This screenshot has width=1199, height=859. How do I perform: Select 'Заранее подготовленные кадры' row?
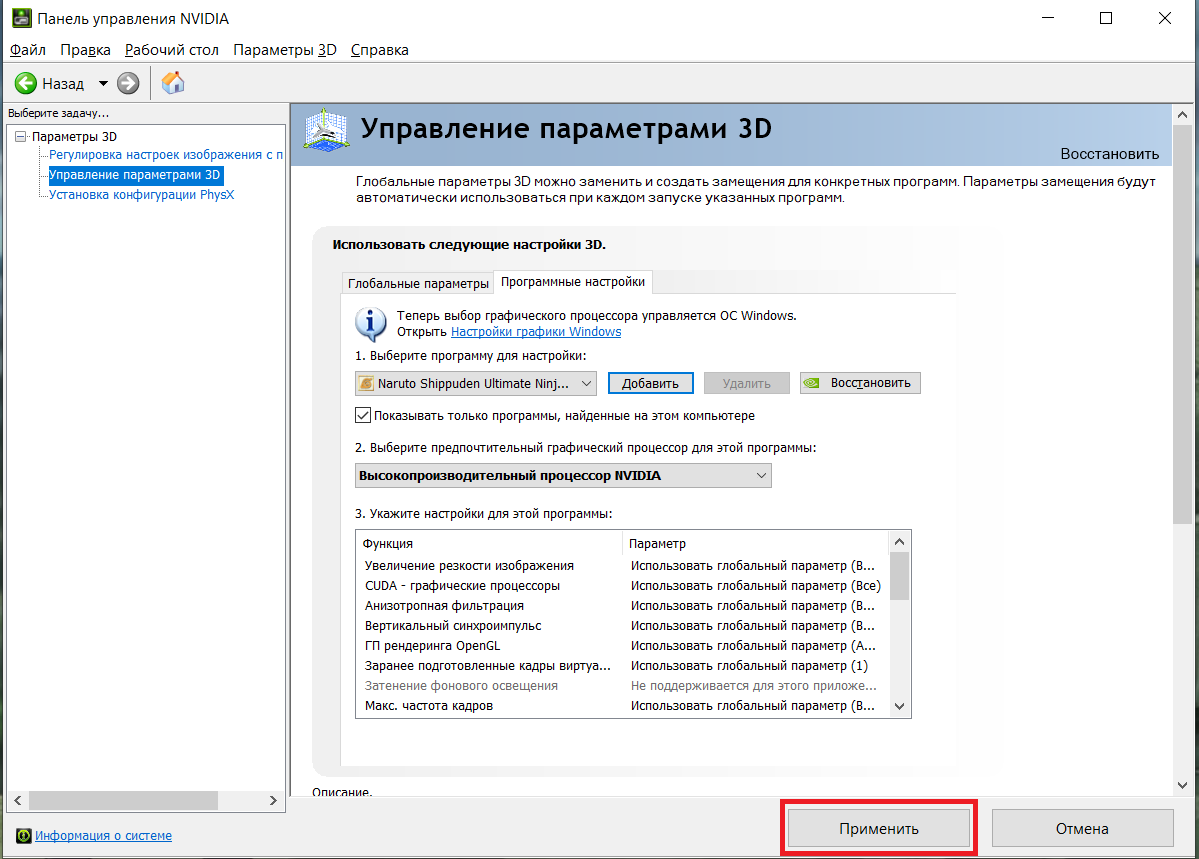point(622,665)
